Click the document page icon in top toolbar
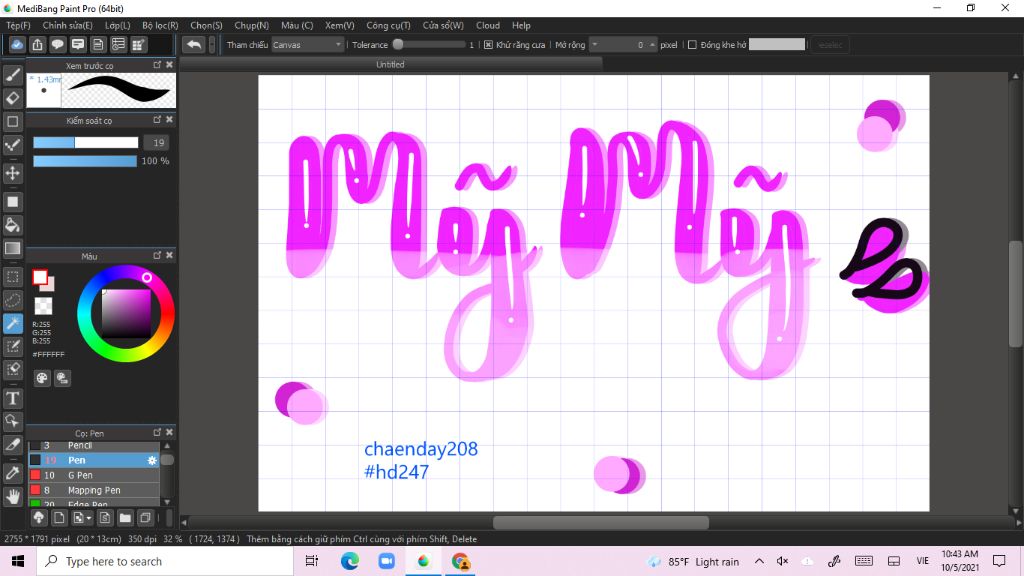 pos(98,44)
